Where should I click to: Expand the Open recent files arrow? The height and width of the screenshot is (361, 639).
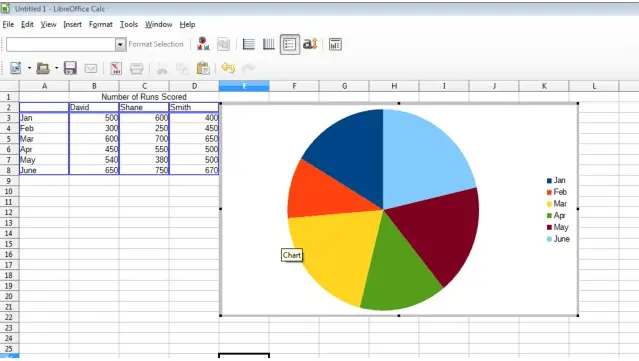[x=56, y=68]
